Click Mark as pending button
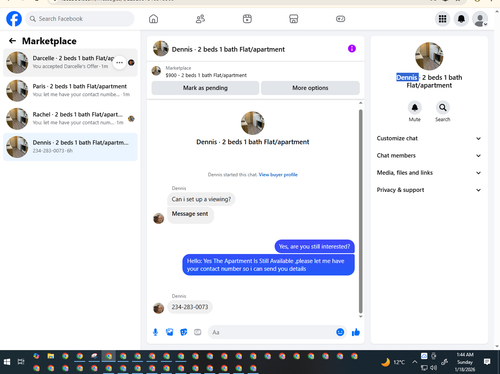The height and width of the screenshot is (374, 500). (x=205, y=88)
